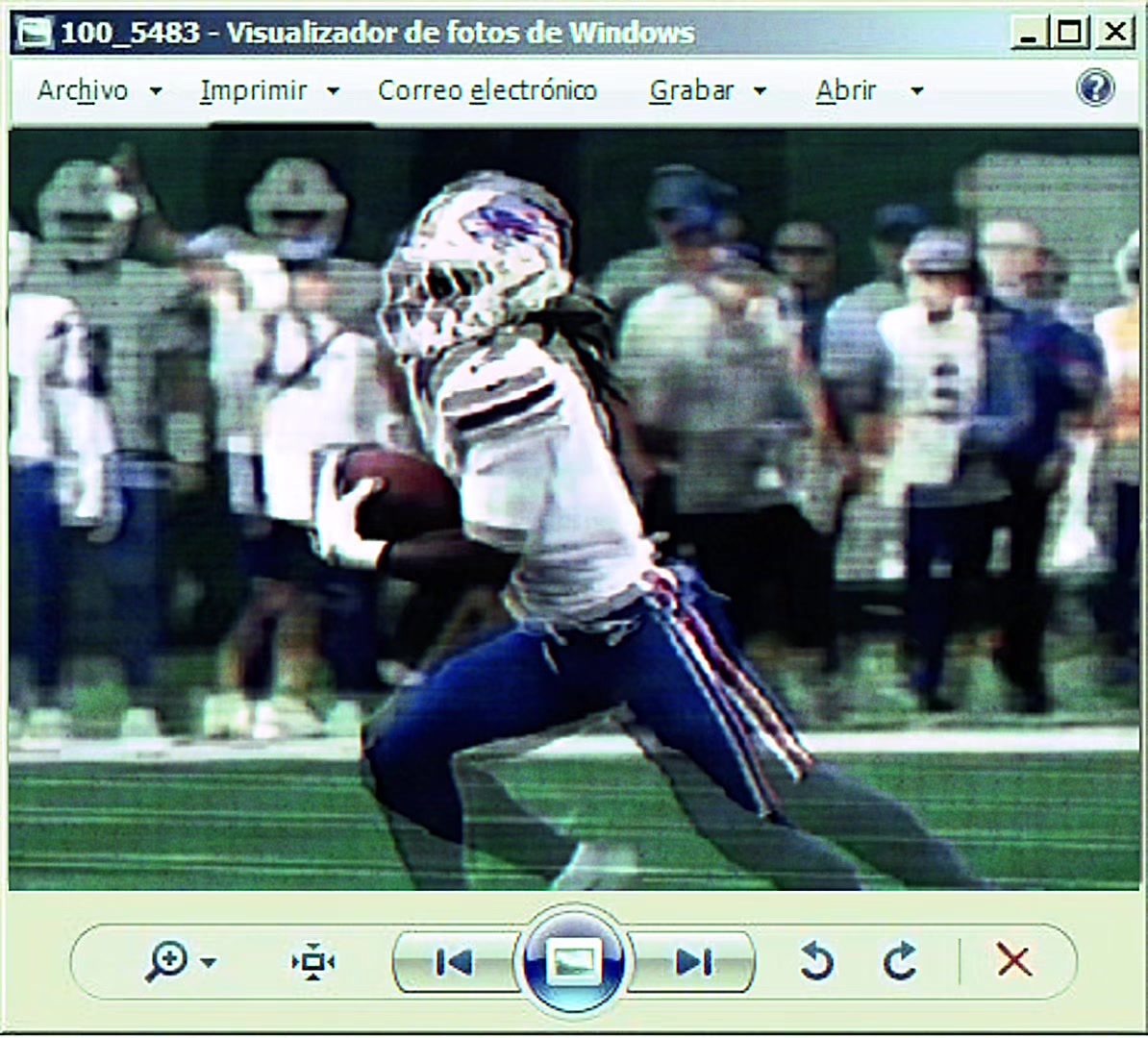
Task: Open the Grabar menu
Action: pyautogui.click(x=691, y=90)
